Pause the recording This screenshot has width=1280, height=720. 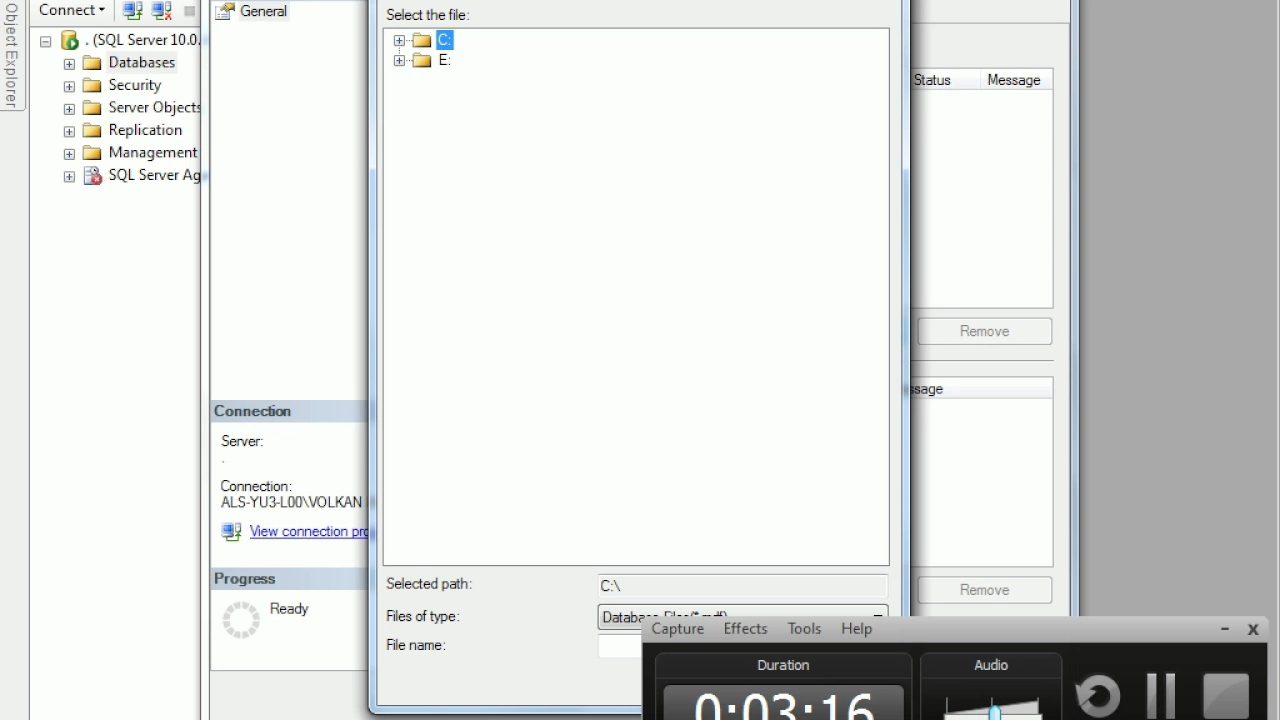(1160, 696)
